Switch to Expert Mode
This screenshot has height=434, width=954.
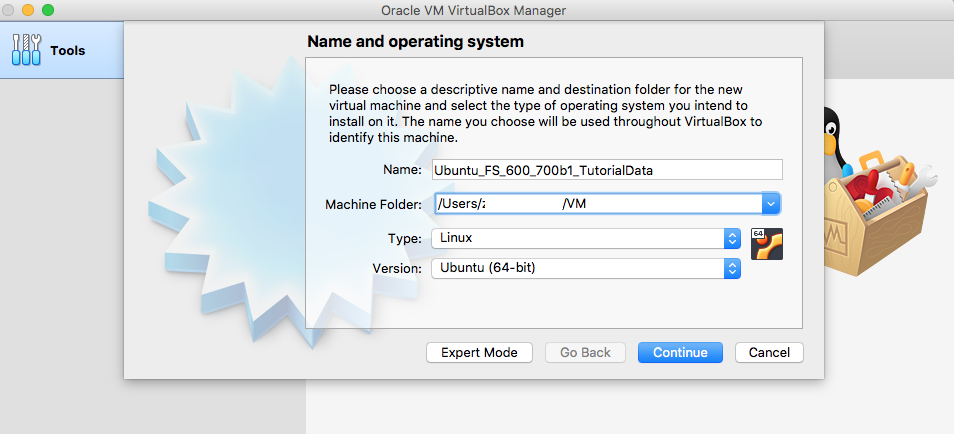(x=472, y=352)
